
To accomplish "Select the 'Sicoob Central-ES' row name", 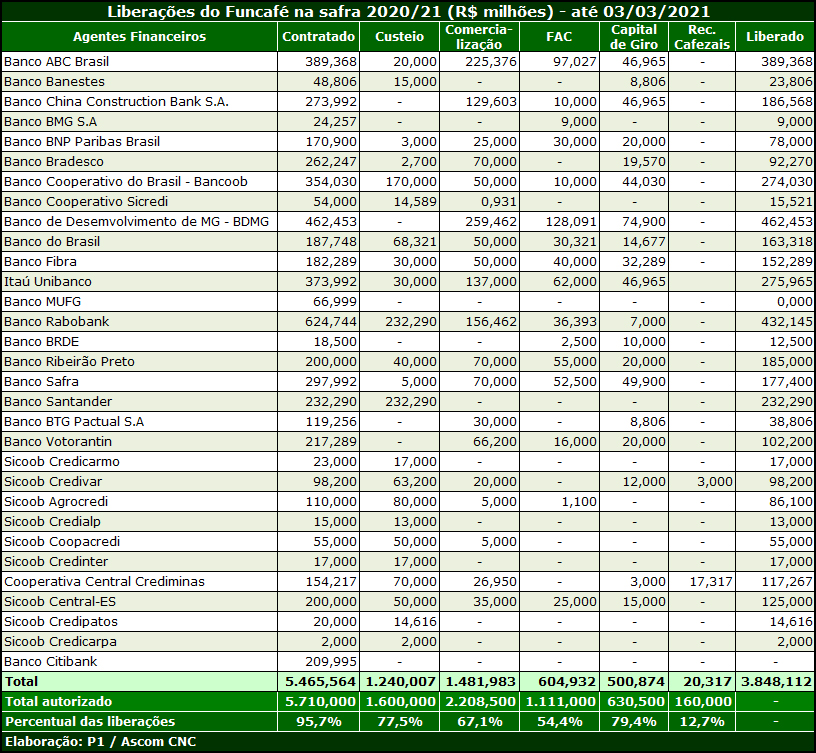I will coord(60,602).
